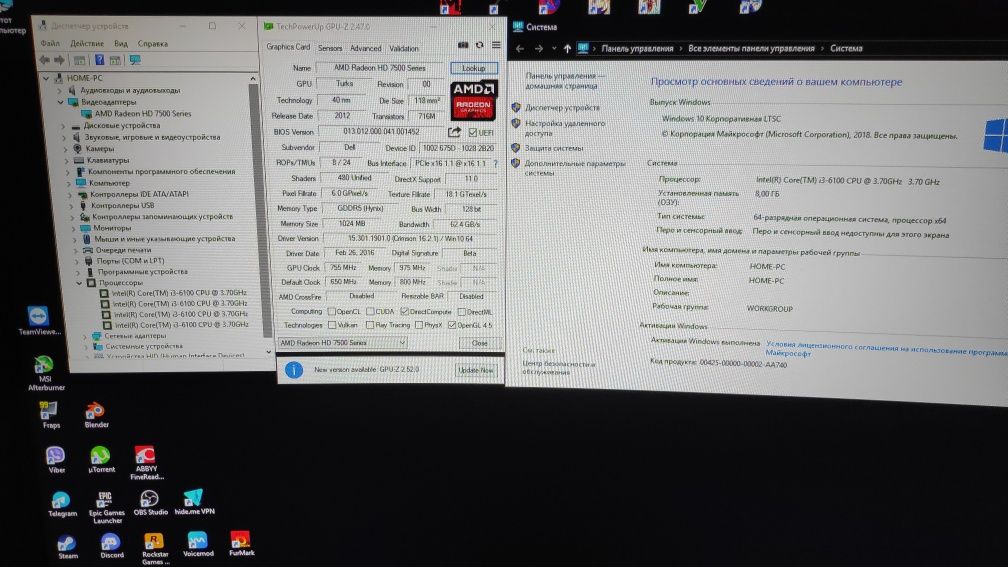Click the GPU-Z screenshot camera icon
The height and width of the screenshot is (567, 1008).
tap(463, 45)
